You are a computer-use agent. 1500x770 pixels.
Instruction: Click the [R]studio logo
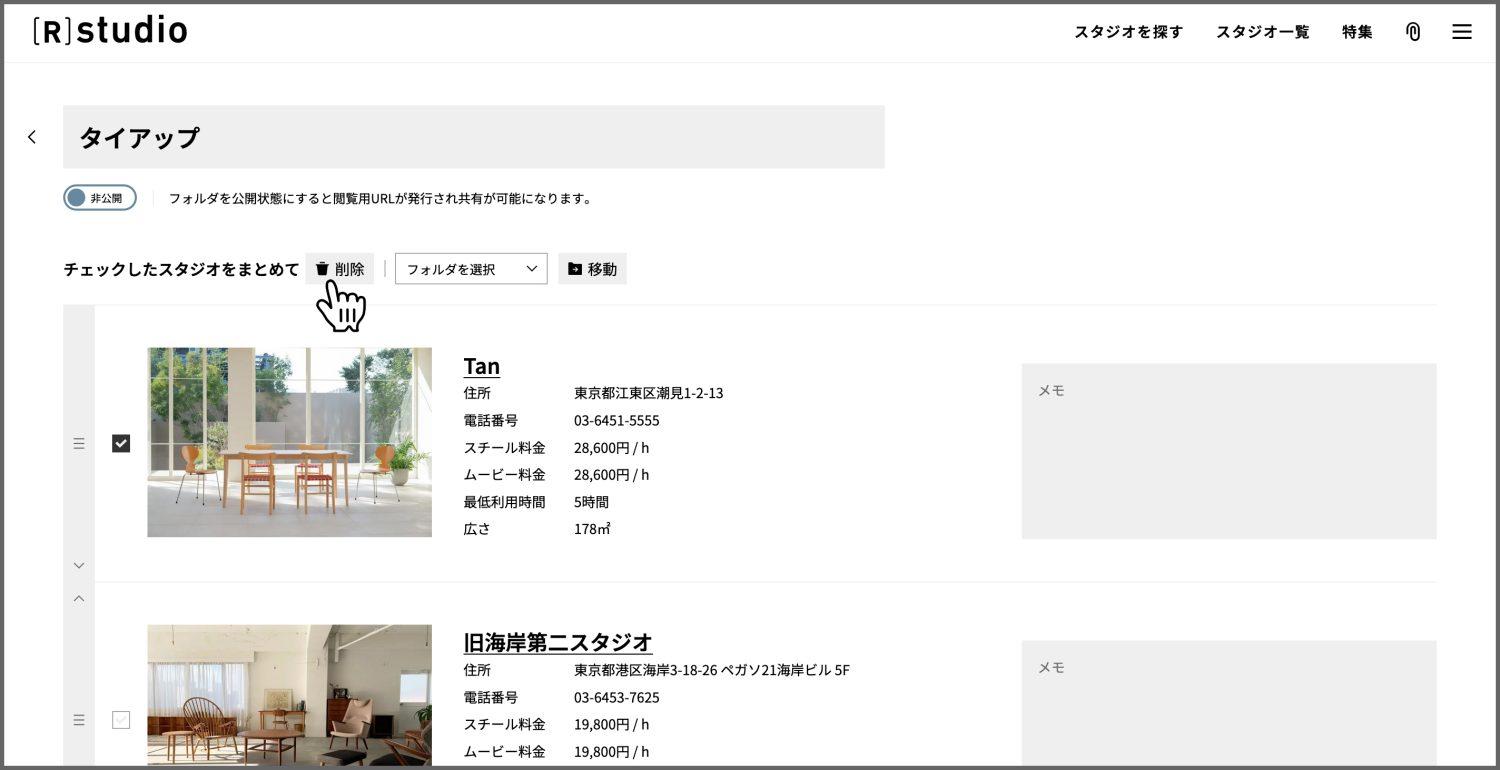click(110, 31)
